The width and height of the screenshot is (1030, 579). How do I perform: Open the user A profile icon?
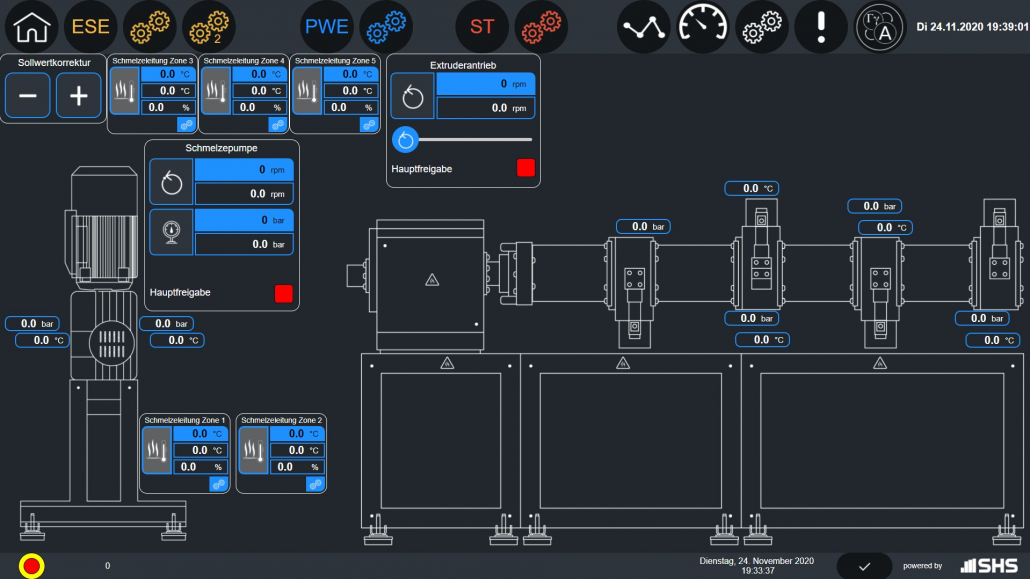[x=879, y=27]
